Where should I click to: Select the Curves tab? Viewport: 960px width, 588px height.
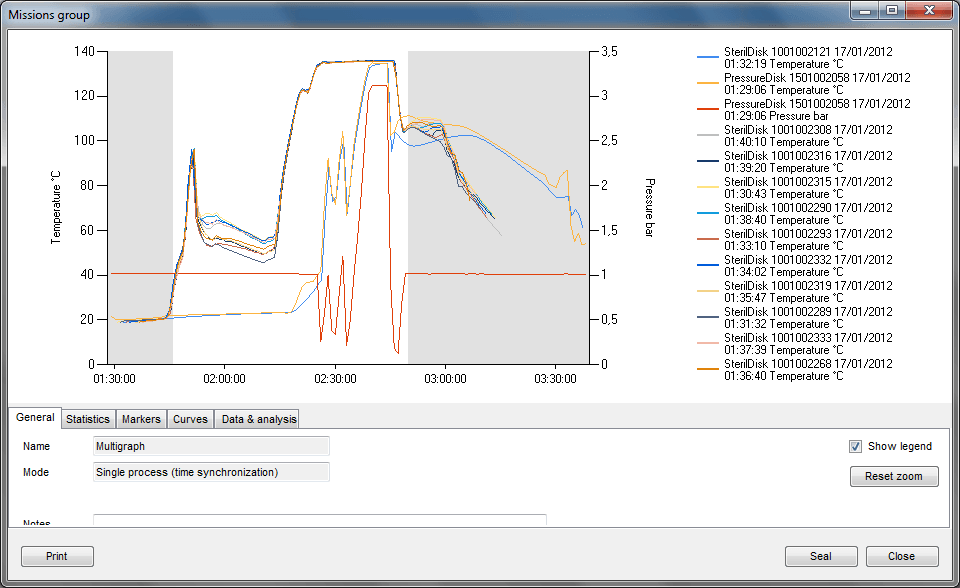point(190,418)
